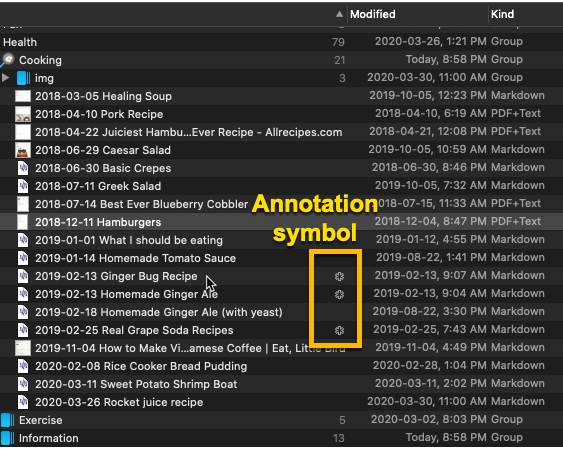Click the Pork Recipe PDF thumbnail
Image resolution: width=563 pixels, height=450 pixels.
tap(23, 114)
